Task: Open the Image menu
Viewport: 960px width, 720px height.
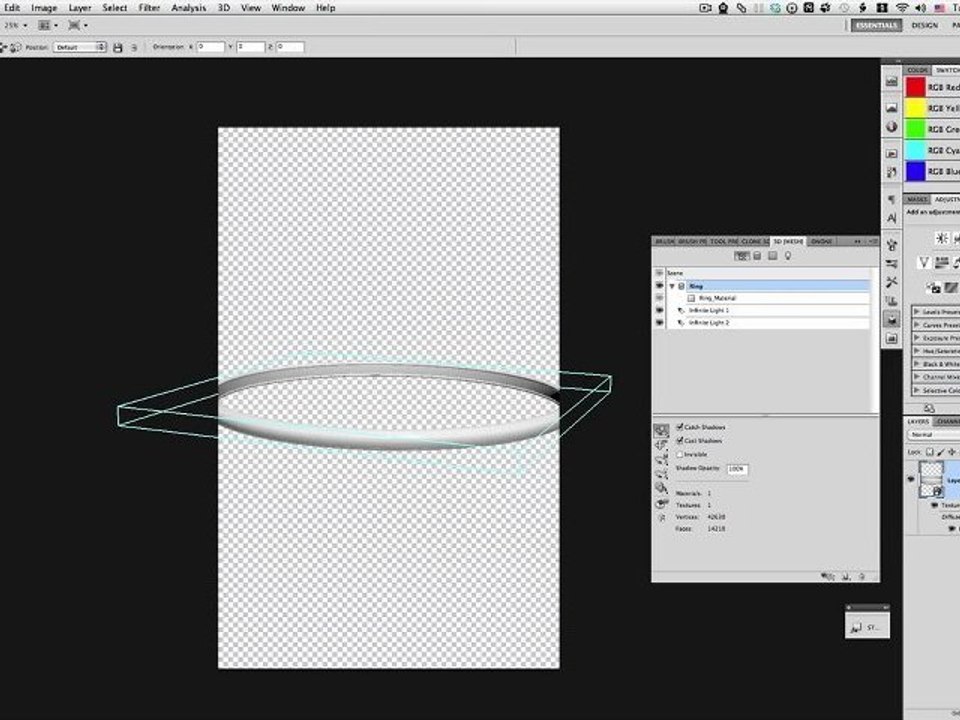Action: click(x=43, y=8)
